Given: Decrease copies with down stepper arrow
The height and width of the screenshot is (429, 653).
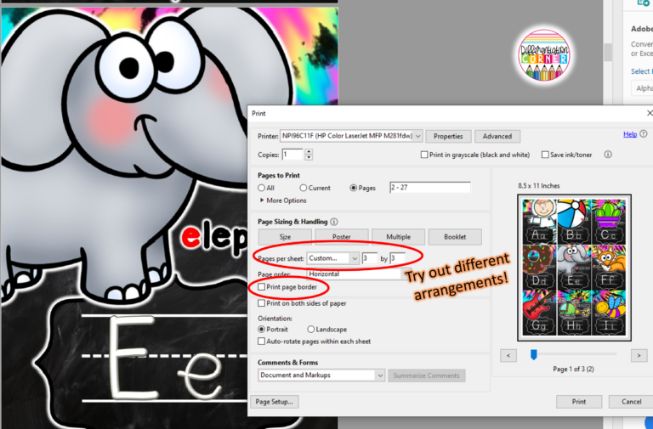Looking at the screenshot, I should click(x=309, y=157).
